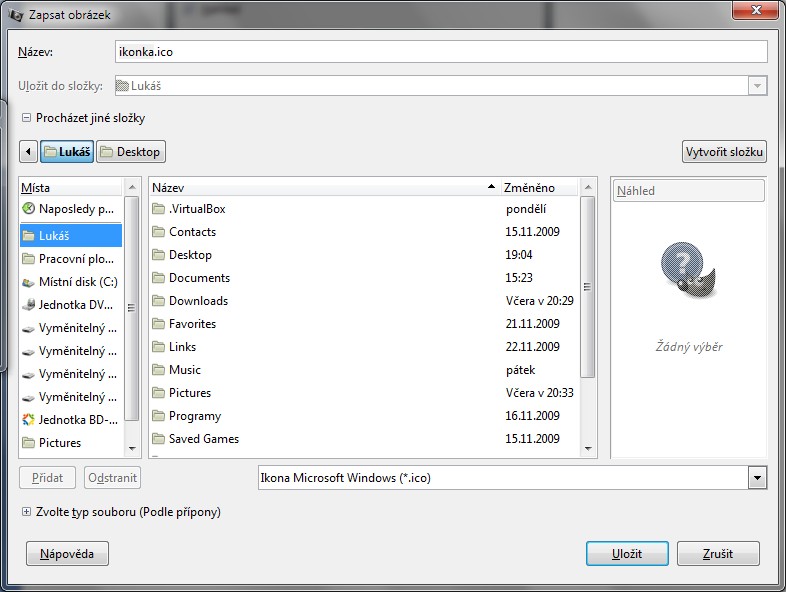Select Programy folder name text
This screenshot has height=592, width=786.
195,416
